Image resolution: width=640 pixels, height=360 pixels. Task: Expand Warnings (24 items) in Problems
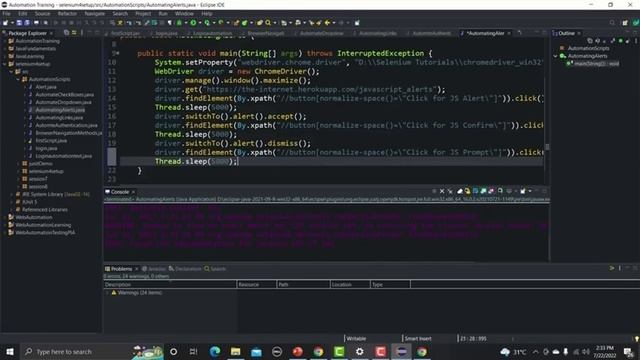point(107,293)
